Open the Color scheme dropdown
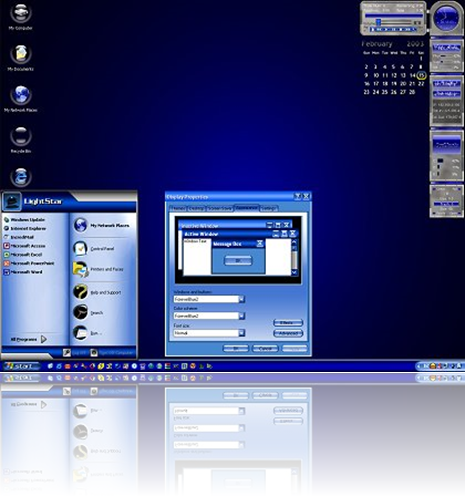465x496 pixels. tap(242, 316)
